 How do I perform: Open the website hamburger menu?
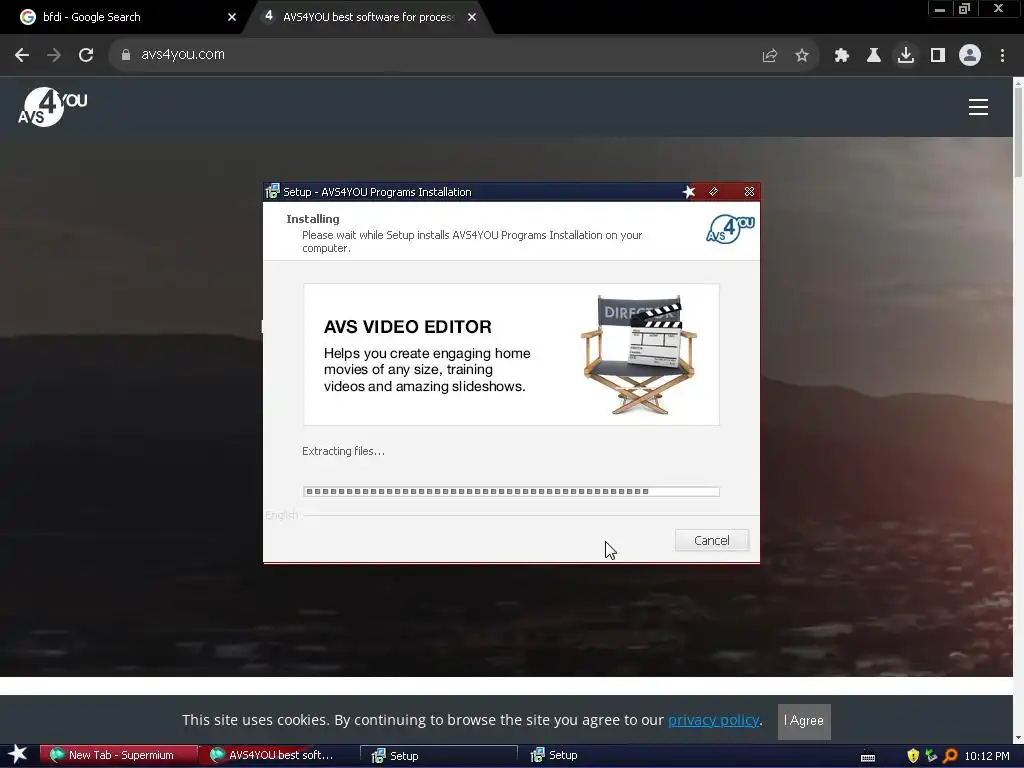click(978, 107)
